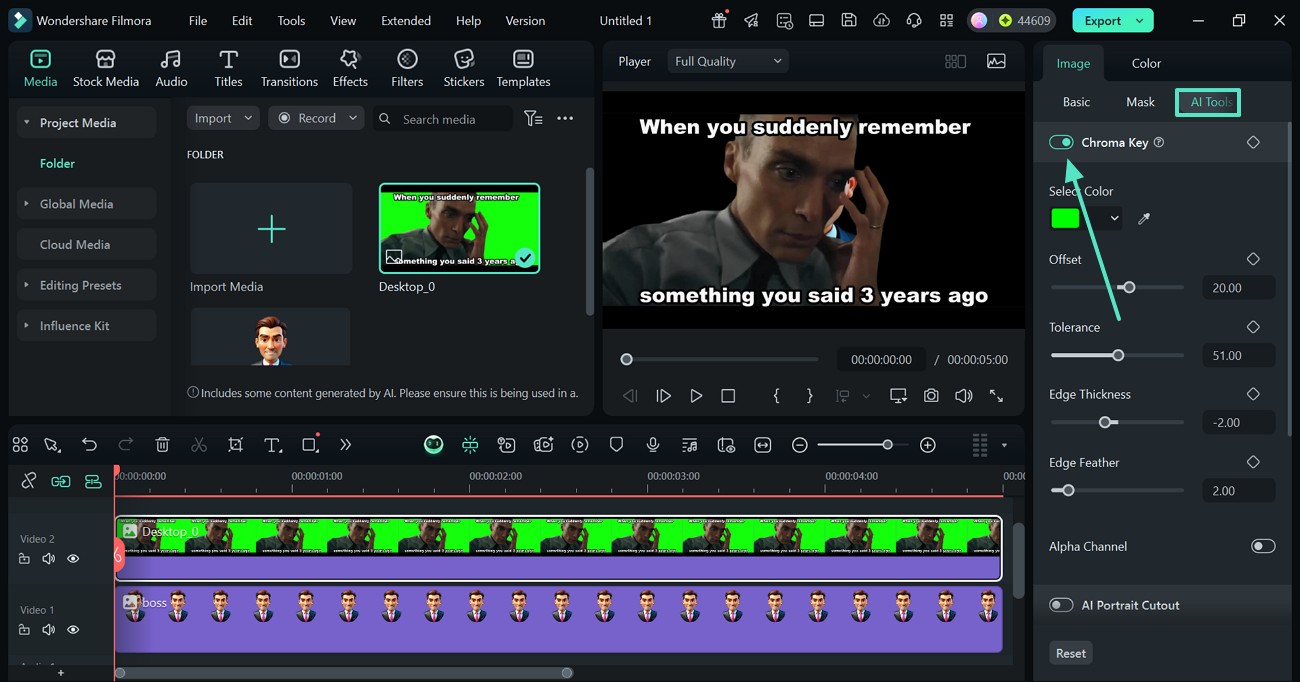
Task: Delete selected clip with trash icon
Action: tap(163, 445)
